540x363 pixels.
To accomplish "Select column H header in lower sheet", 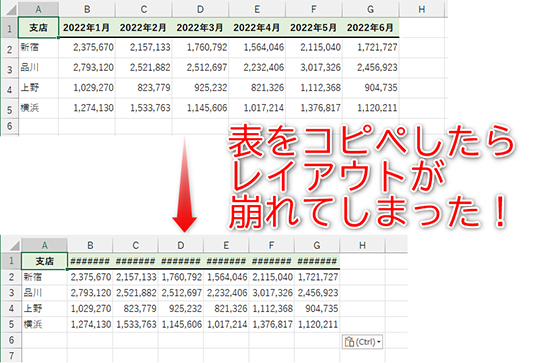I will pyautogui.click(x=362, y=245).
